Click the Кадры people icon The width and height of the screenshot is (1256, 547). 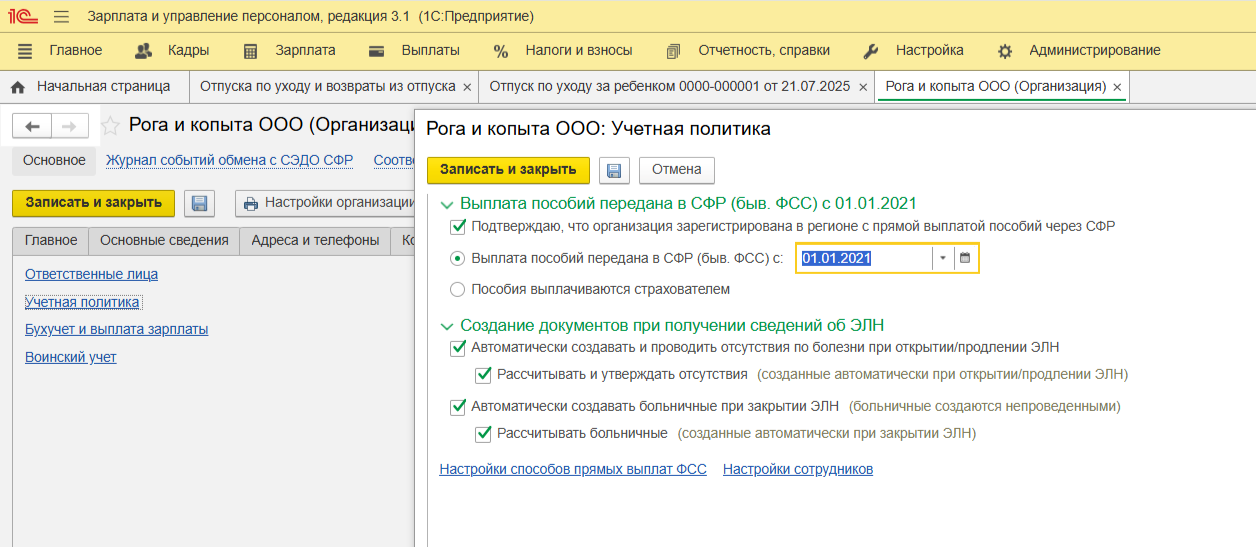click(143, 51)
